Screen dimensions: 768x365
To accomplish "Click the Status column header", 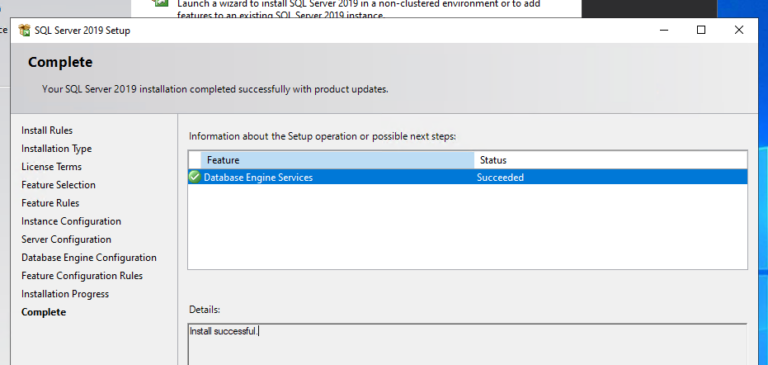I will tap(610, 160).
